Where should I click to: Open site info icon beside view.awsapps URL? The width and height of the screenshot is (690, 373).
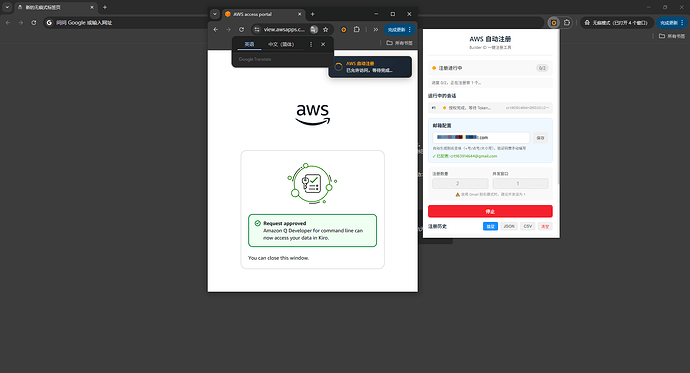[x=257, y=29]
